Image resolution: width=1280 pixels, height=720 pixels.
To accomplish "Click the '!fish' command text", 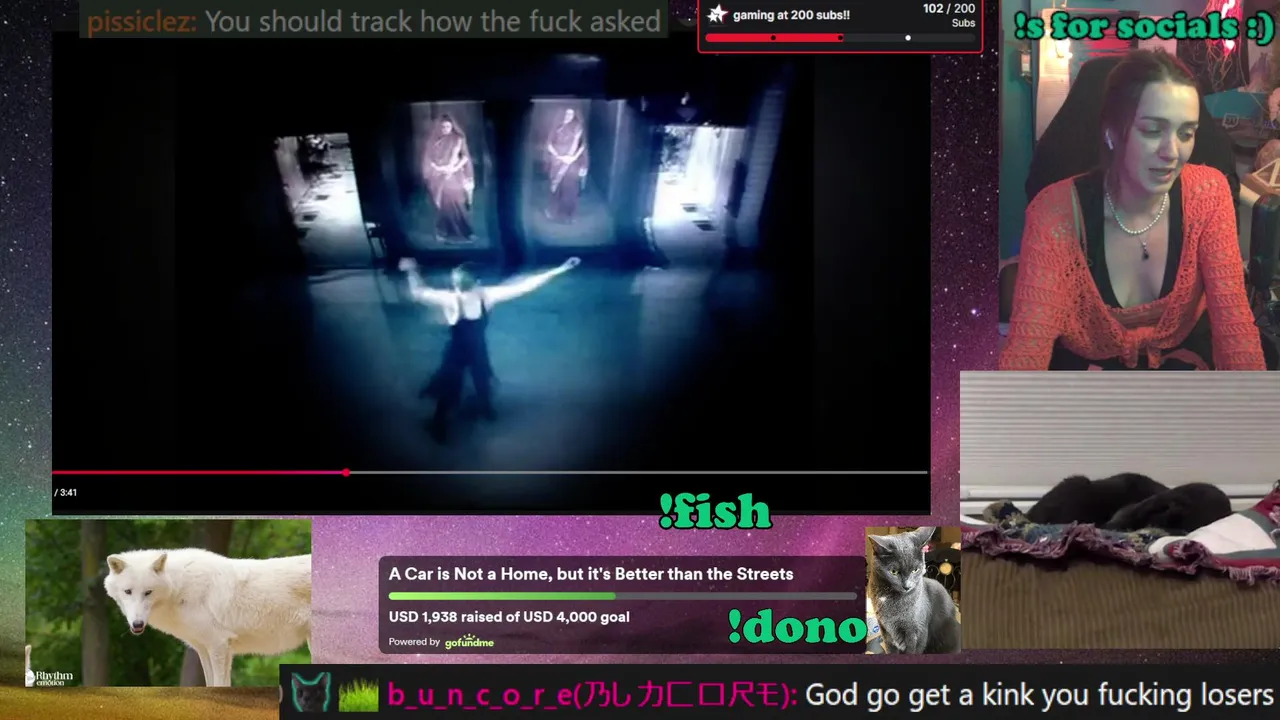I will coord(715,512).
